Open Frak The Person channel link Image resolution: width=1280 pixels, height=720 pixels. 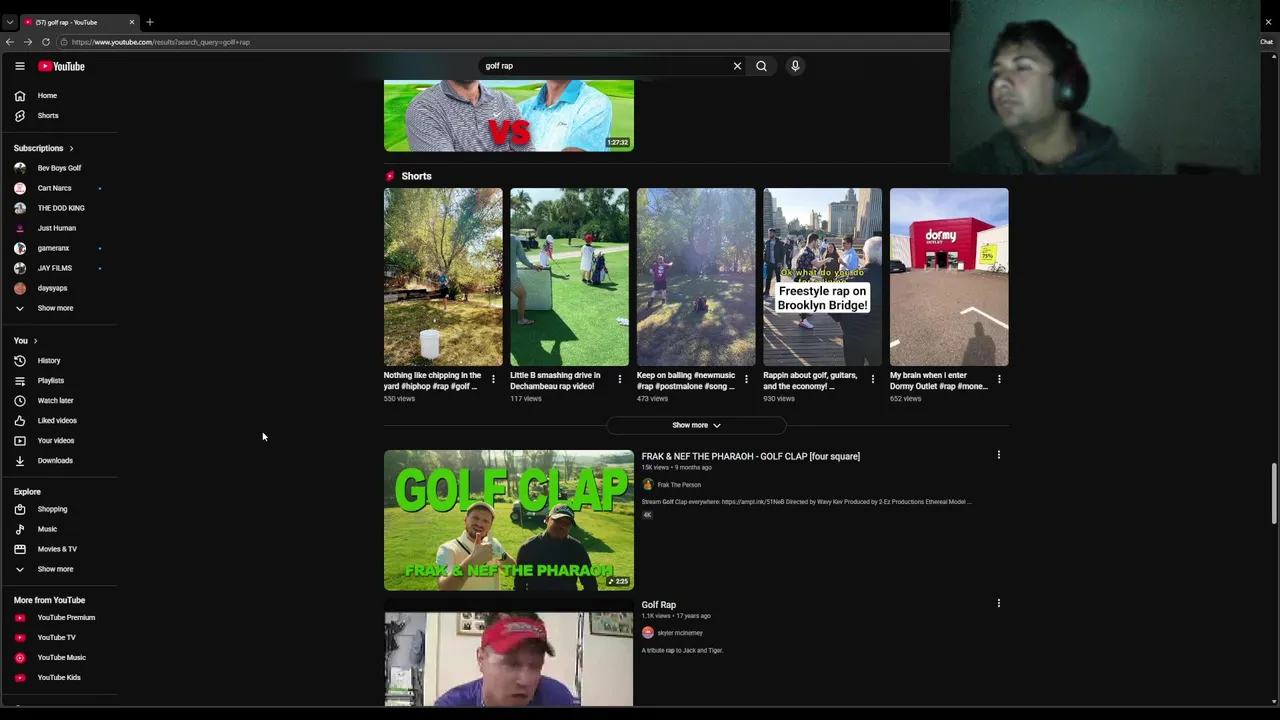pos(679,485)
